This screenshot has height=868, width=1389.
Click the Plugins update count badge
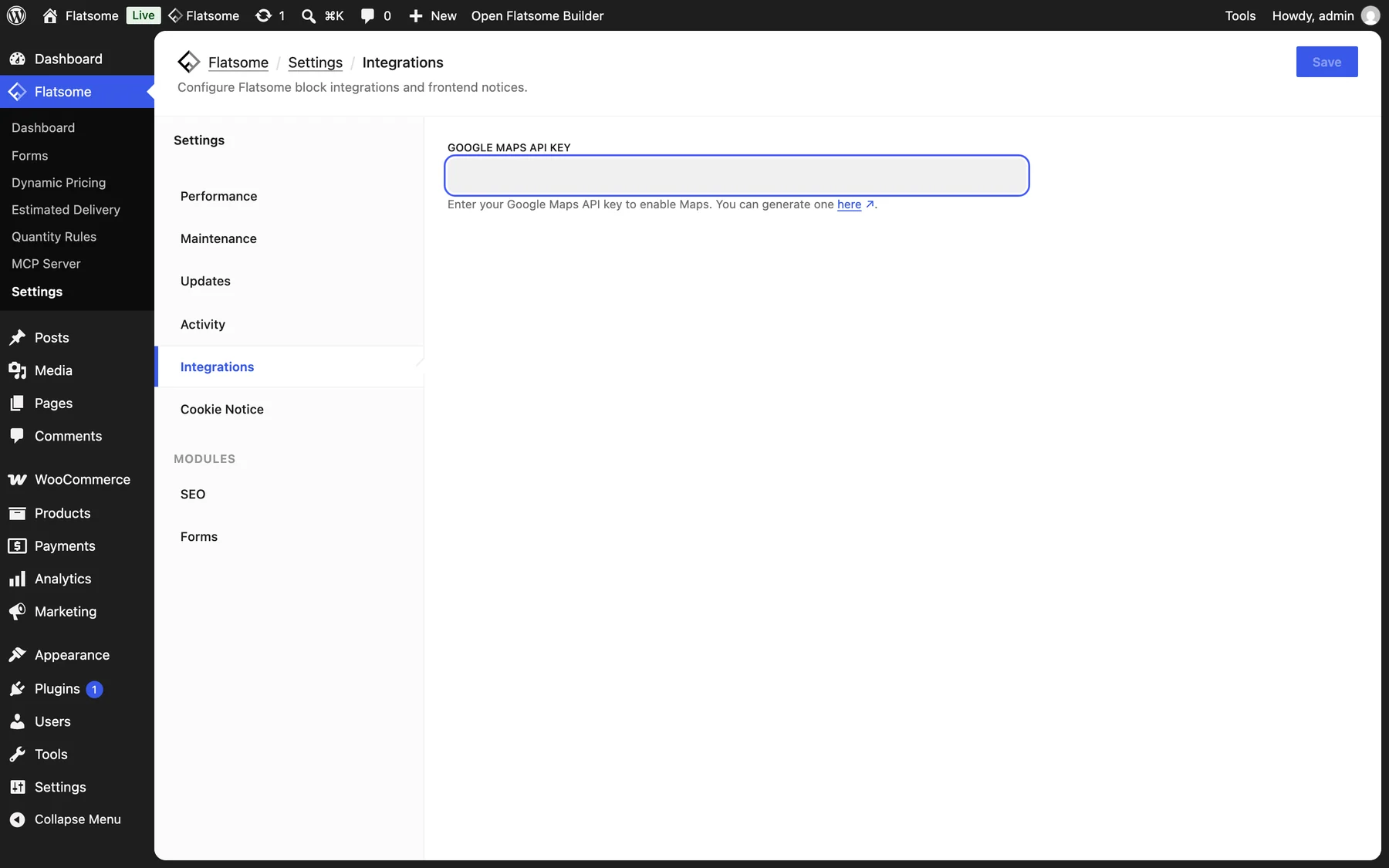(x=94, y=689)
